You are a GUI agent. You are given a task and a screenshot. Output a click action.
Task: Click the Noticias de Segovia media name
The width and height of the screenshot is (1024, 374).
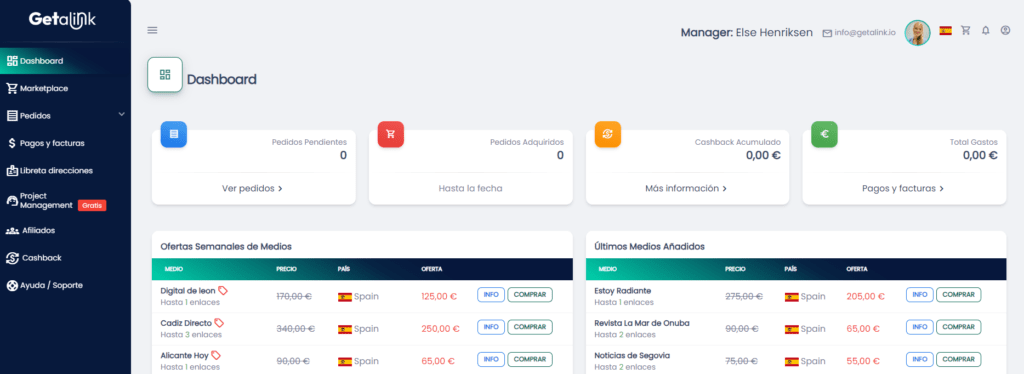click(x=632, y=356)
